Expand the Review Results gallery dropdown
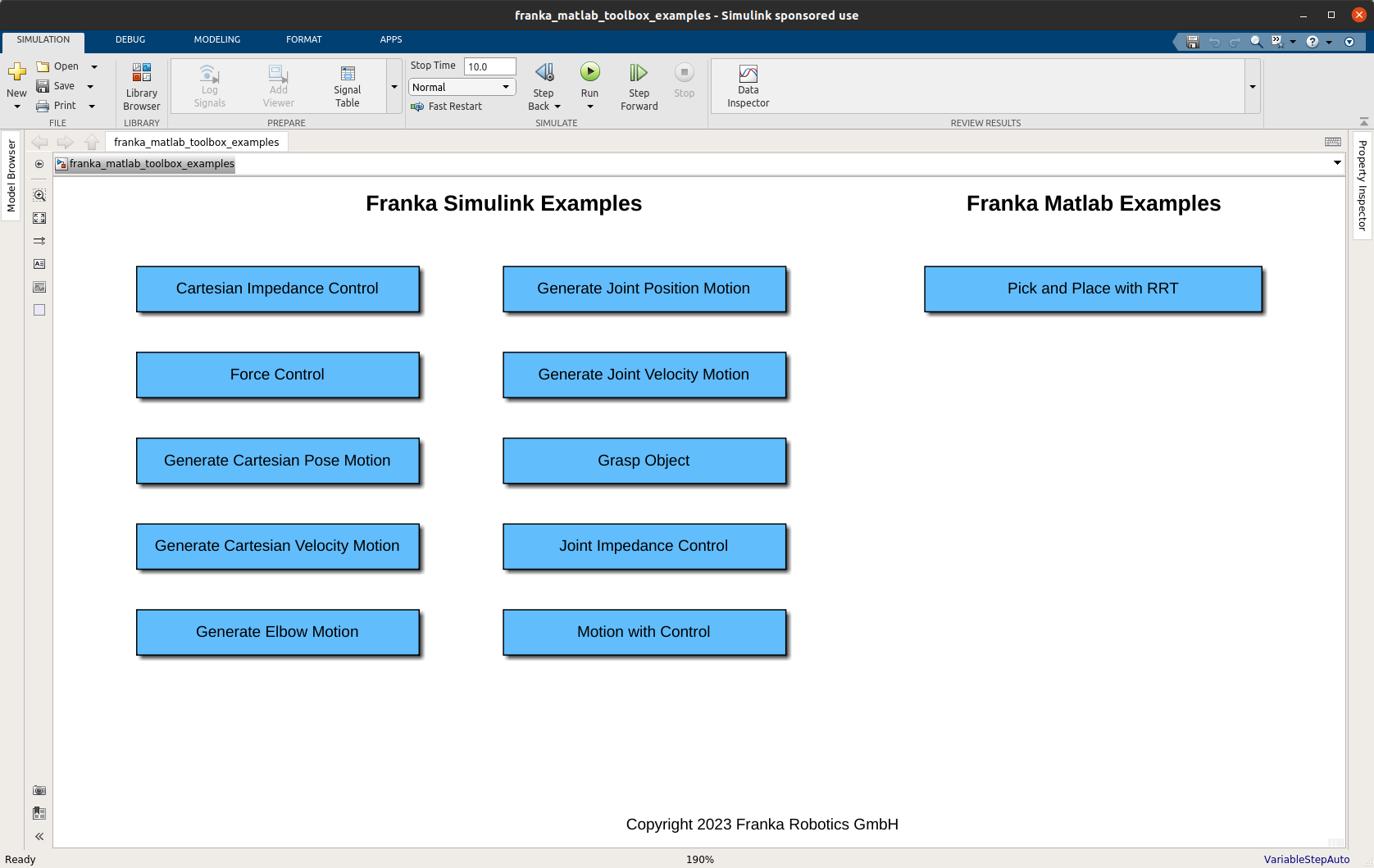The image size is (1374, 868). [x=1253, y=86]
